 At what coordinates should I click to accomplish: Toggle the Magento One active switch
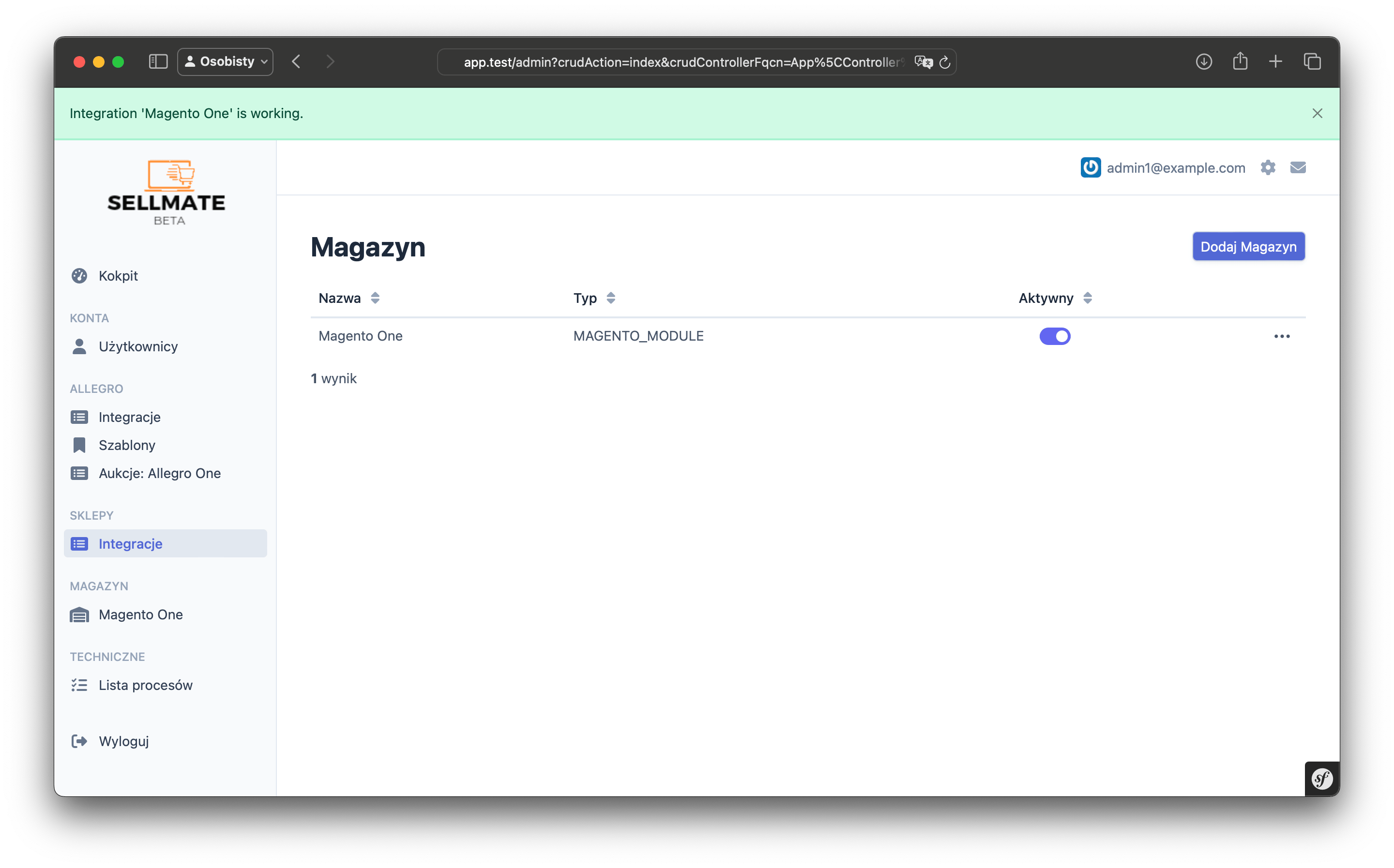tap(1055, 335)
